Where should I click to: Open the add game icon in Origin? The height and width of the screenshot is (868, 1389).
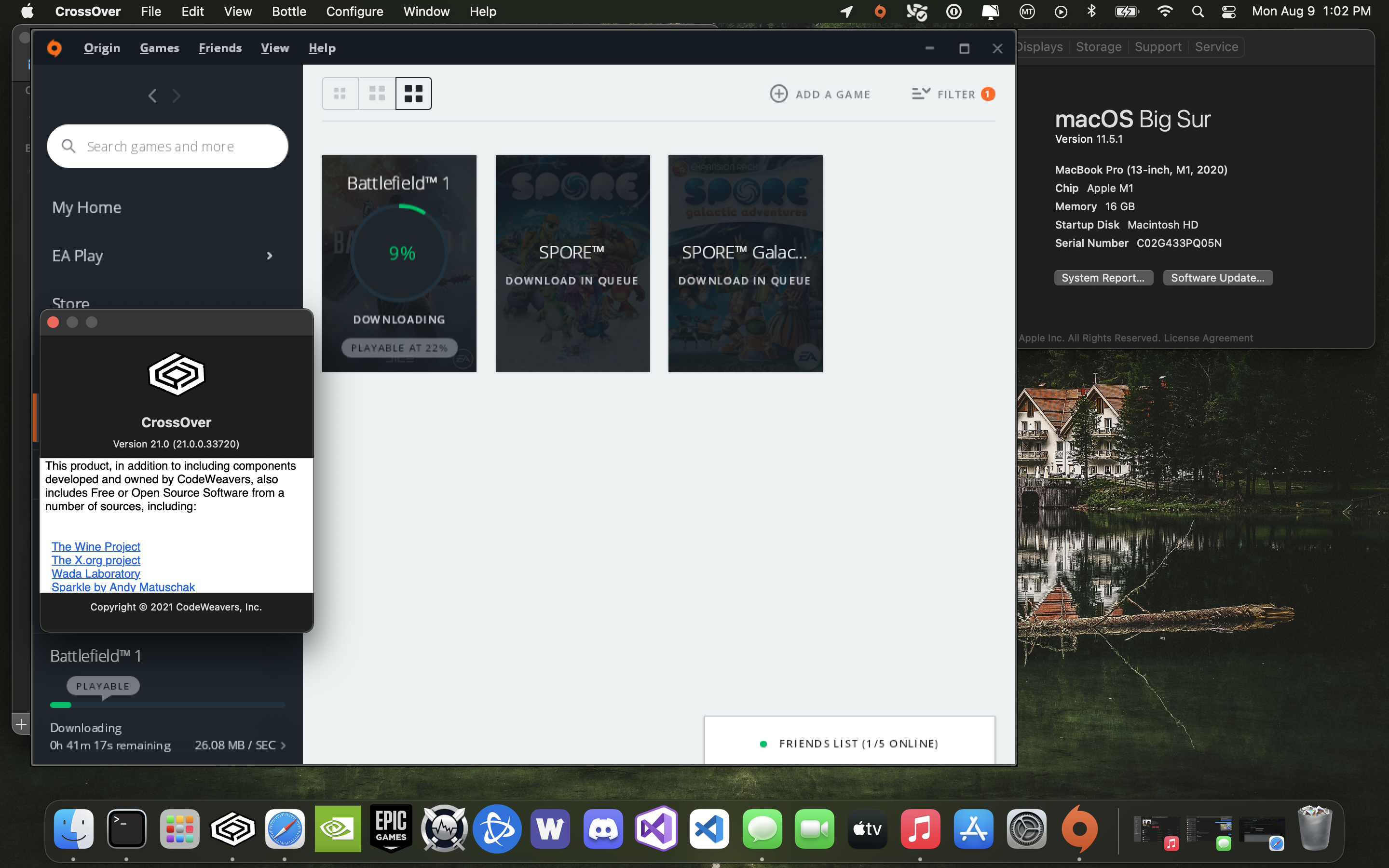click(779, 93)
